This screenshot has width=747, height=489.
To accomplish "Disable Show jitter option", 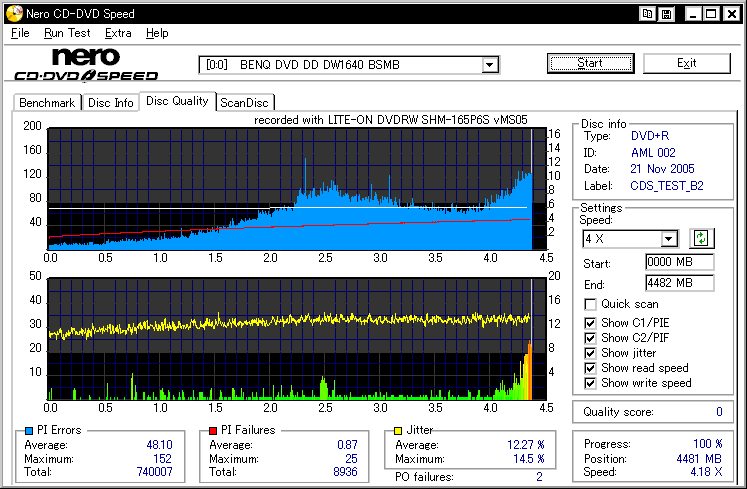I will click(x=590, y=353).
